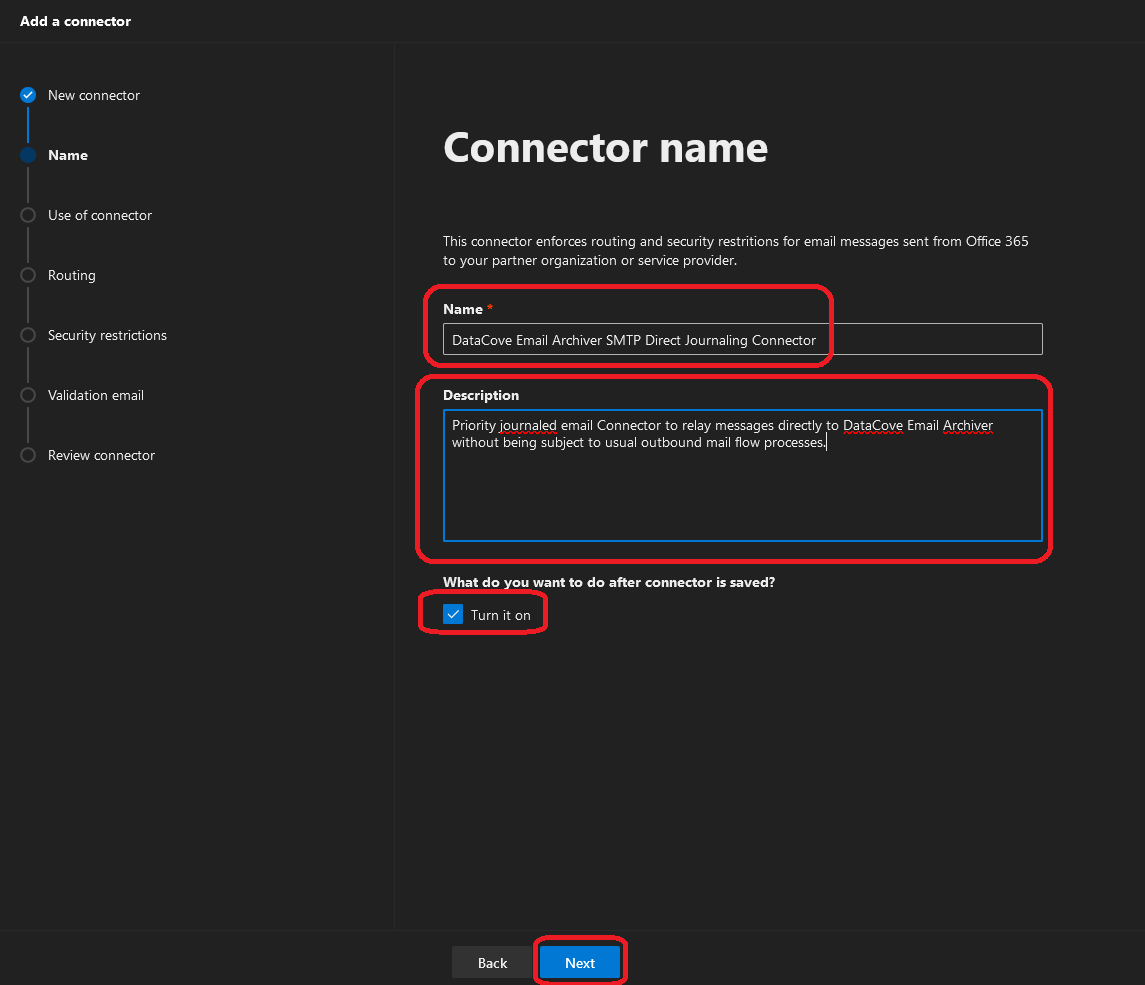Select the New connector step
The height and width of the screenshot is (985, 1145).
(x=93, y=96)
